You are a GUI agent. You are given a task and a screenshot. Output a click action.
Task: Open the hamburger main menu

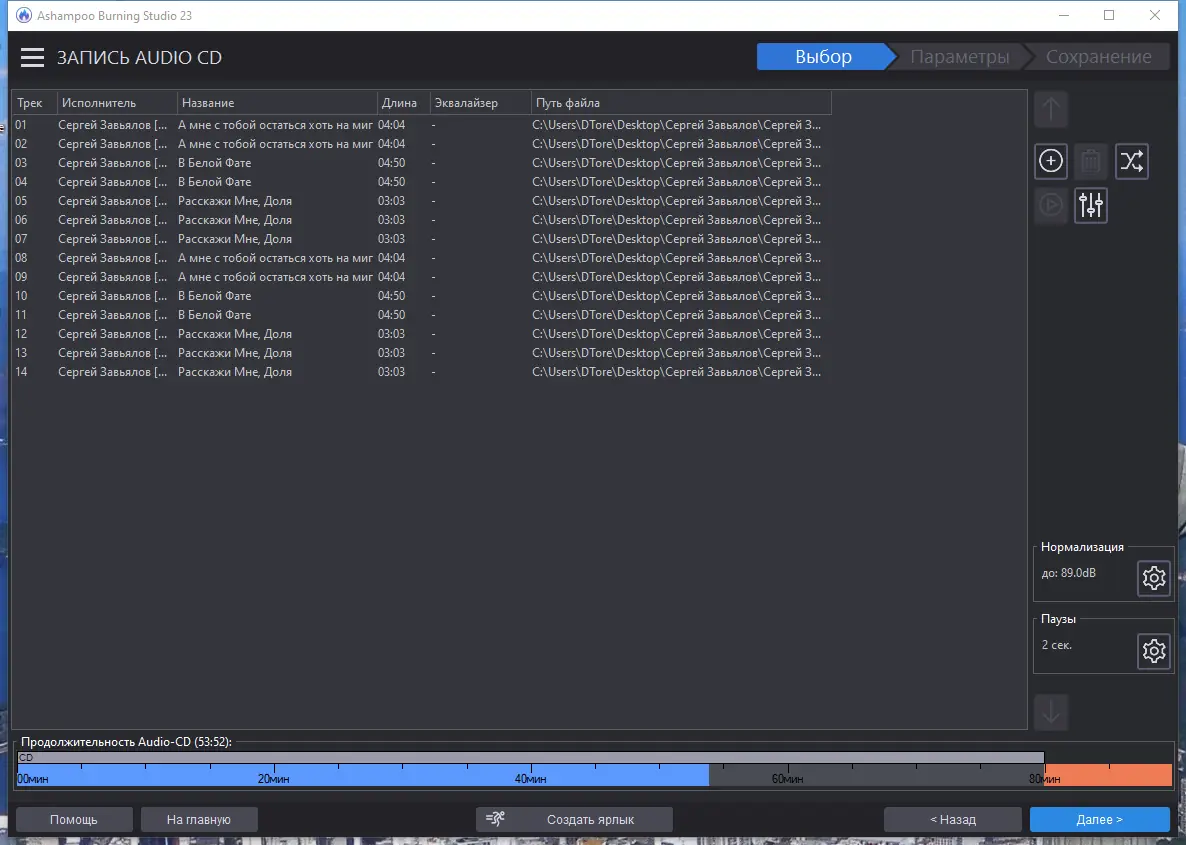pyautogui.click(x=33, y=57)
